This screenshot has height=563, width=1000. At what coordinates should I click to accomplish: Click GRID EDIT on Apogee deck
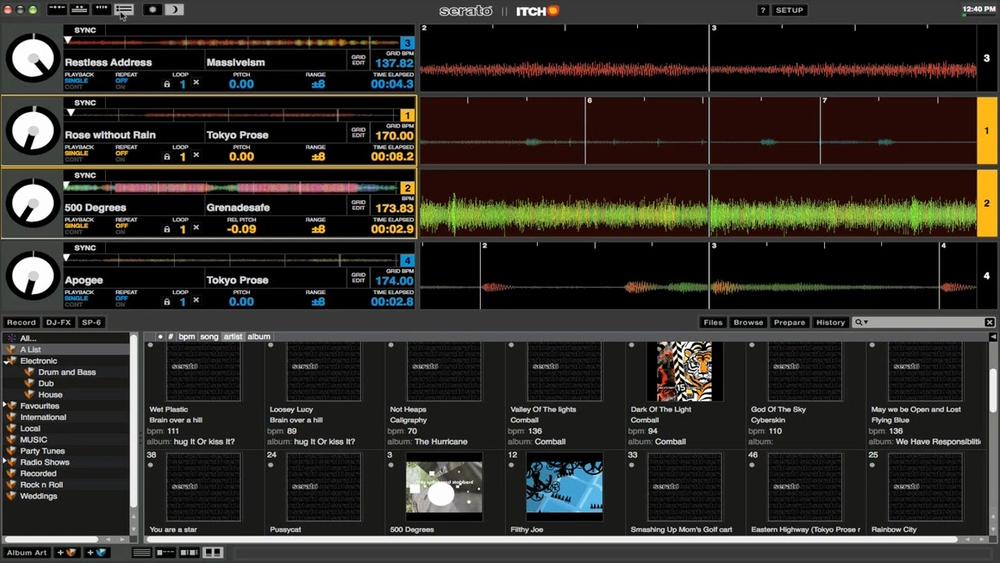click(x=358, y=278)
